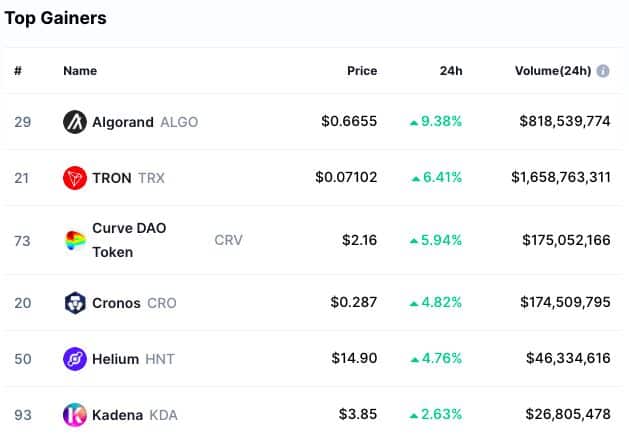The image size is (629, 442).
Task: Open the Algorand ALGO coin page
Action: [x=123, y=122]
